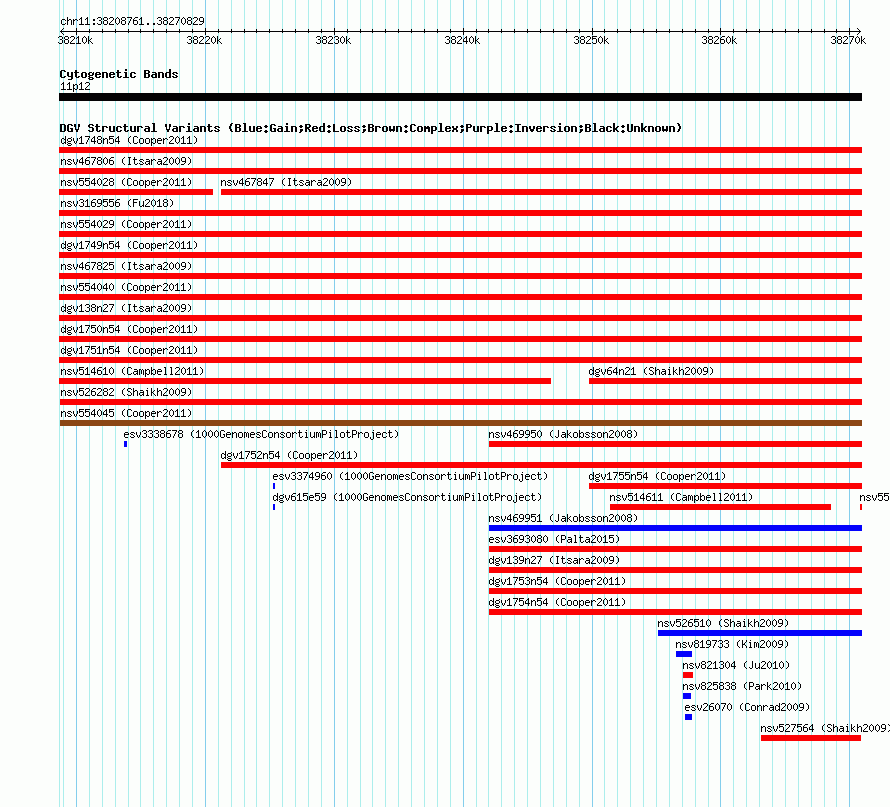890x807 pixels.
Task: Select the nsv554045 (Cooper2011) label
Action: coord(126,413)
